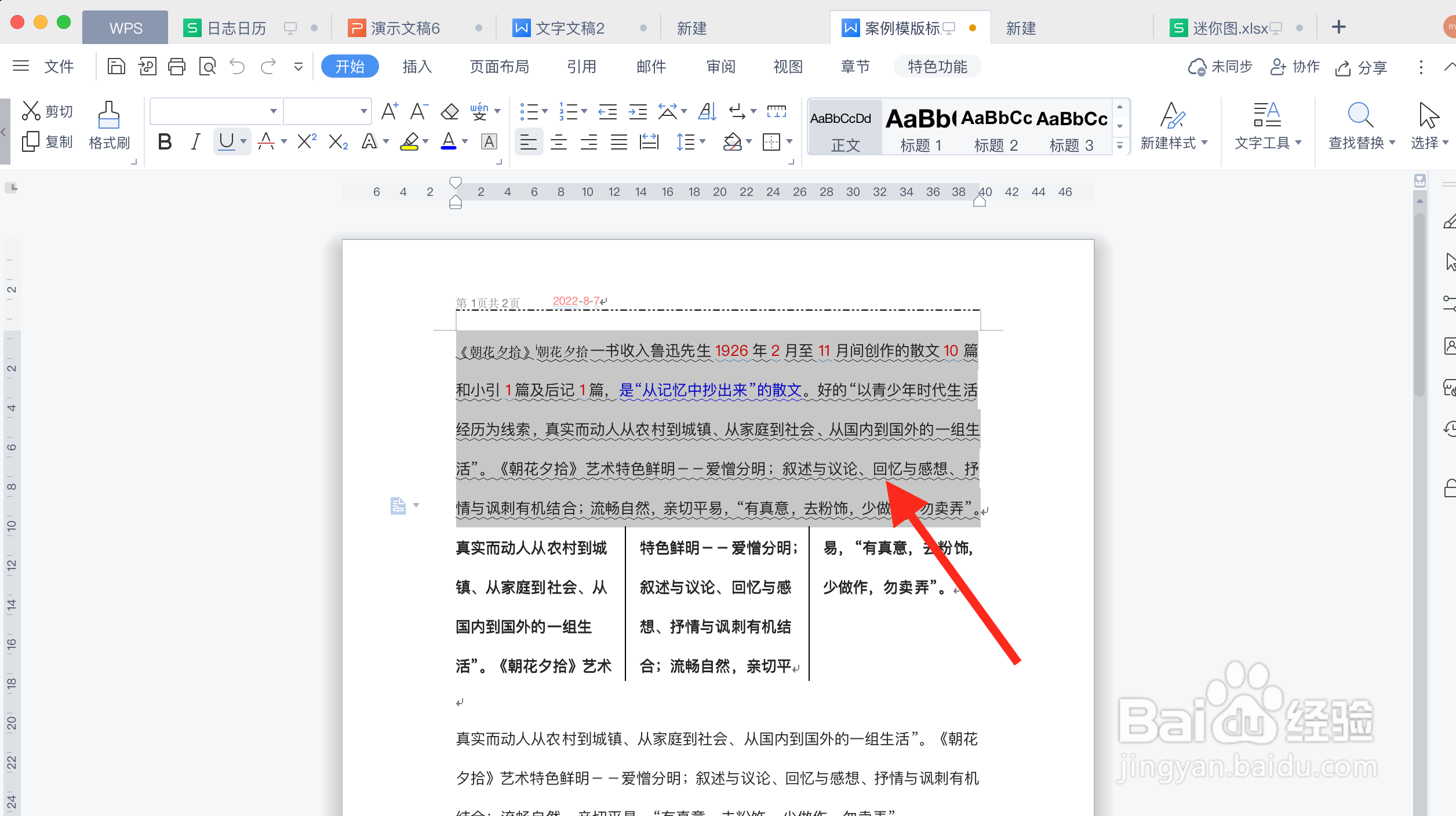The width and height of the screenshot is (1456, 816).
Task: Click the Find and Replace magnifier icon
Action: point(1360,115)
